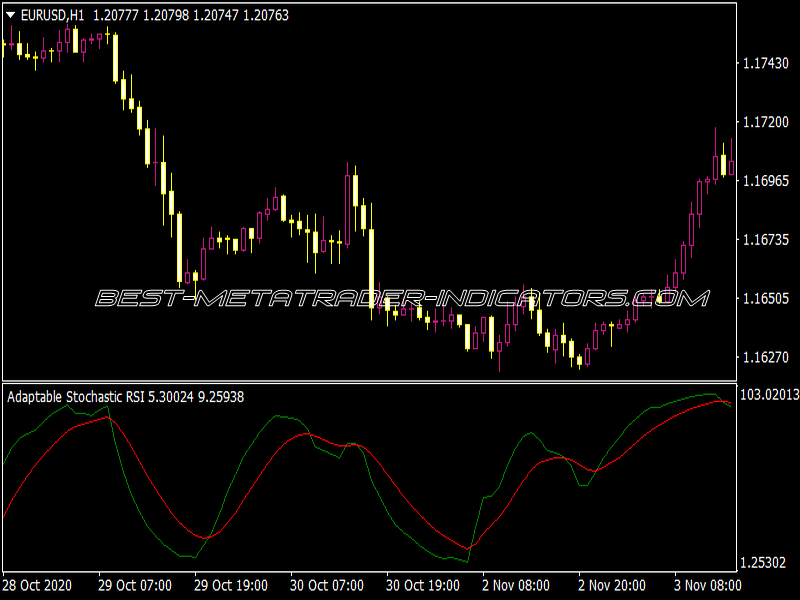
Task: Click the triangle arrow beside EURUSD,H1
Action: tap(10, 14)
